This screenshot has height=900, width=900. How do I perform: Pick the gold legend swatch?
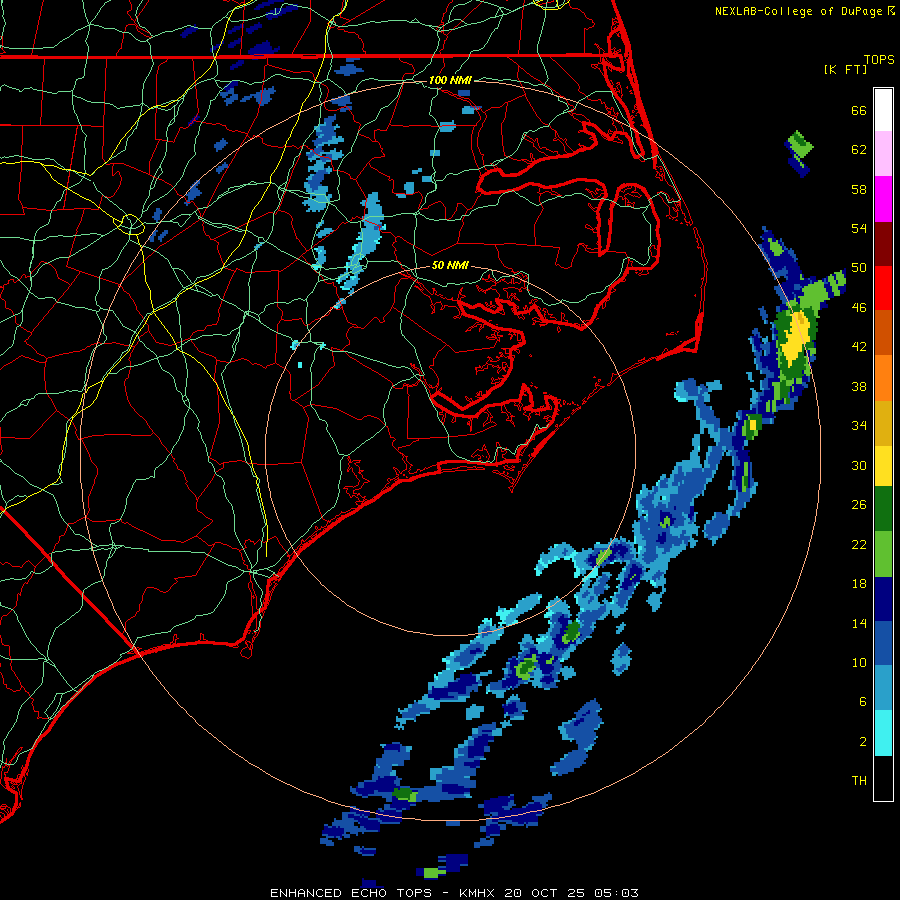pos(883,423)
